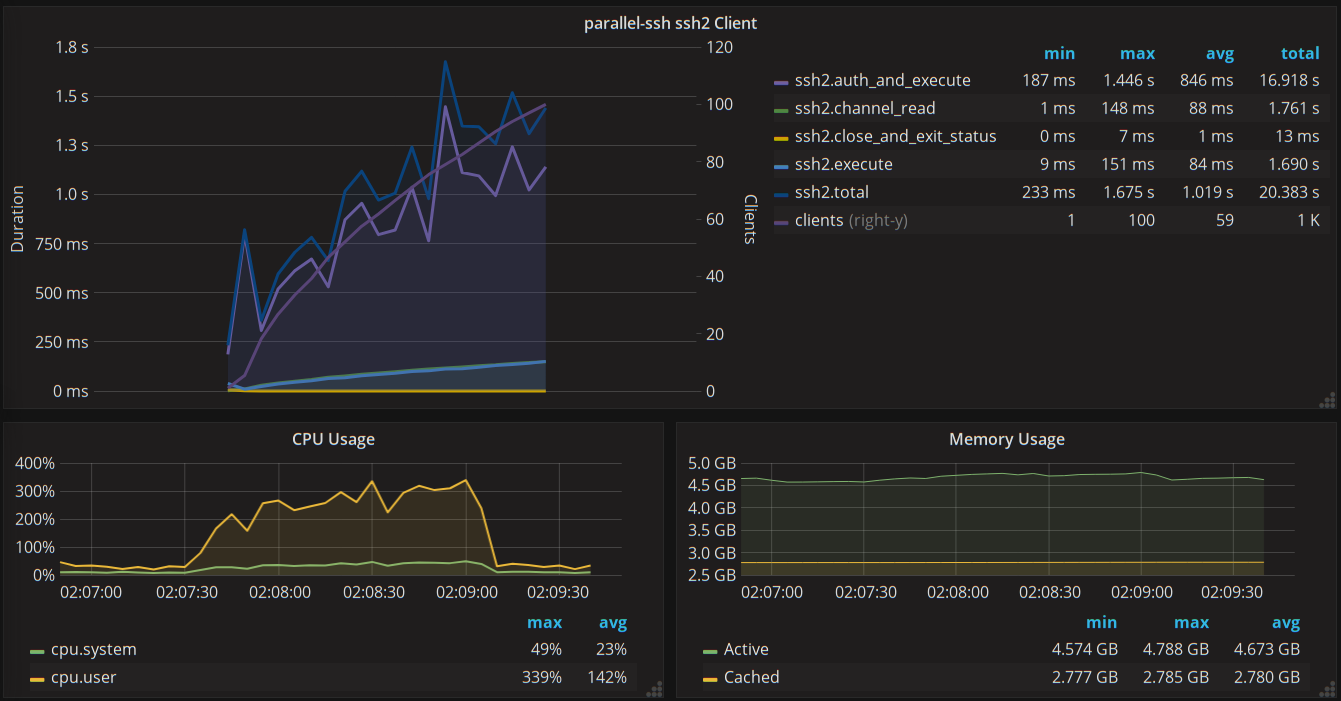Click the Active 4.788 GB max value
Screen dimensions: 1341x701
pos(1176,649)
